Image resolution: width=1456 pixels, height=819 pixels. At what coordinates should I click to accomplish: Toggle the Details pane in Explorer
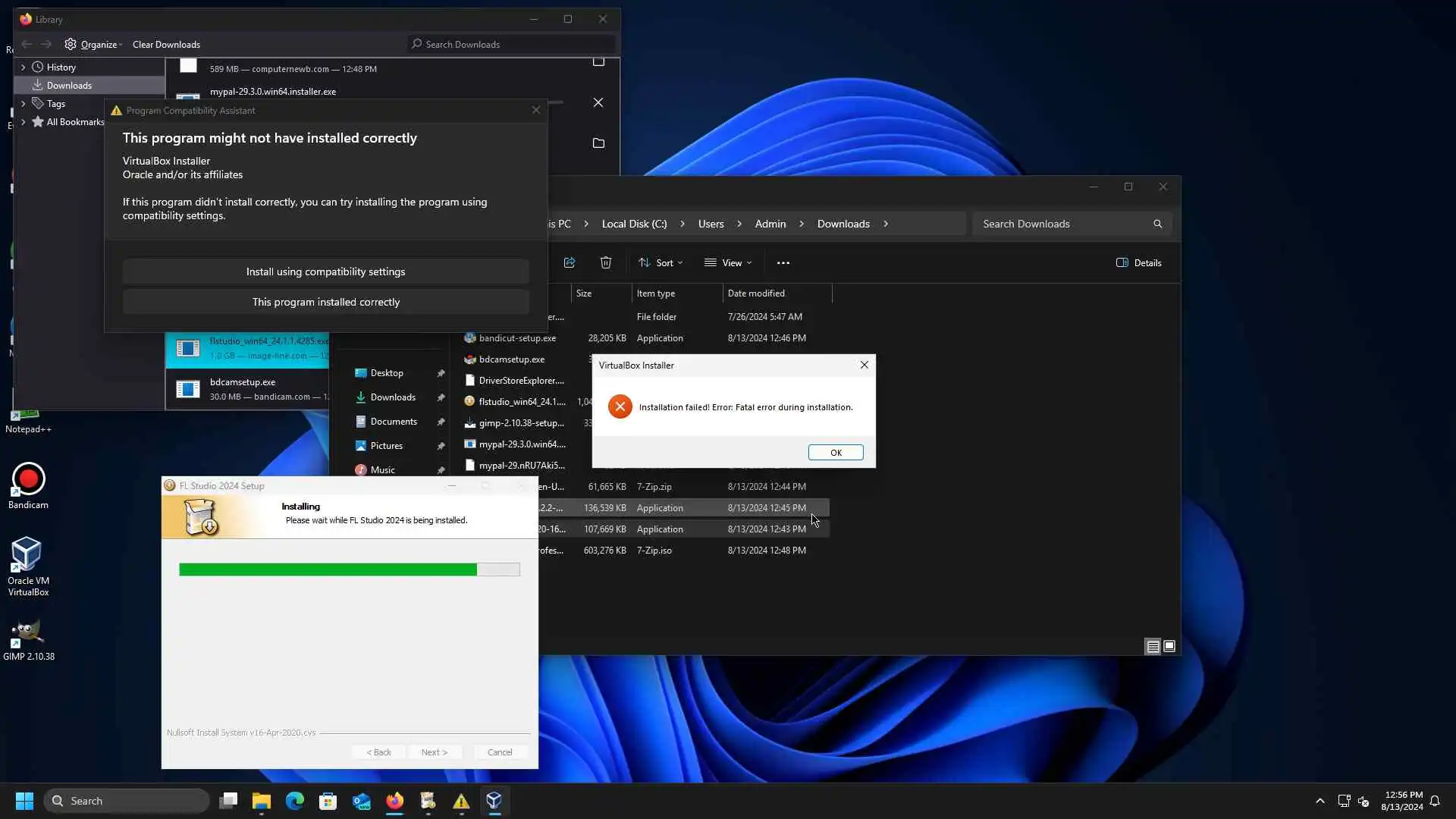click(x=1139, y=262)
